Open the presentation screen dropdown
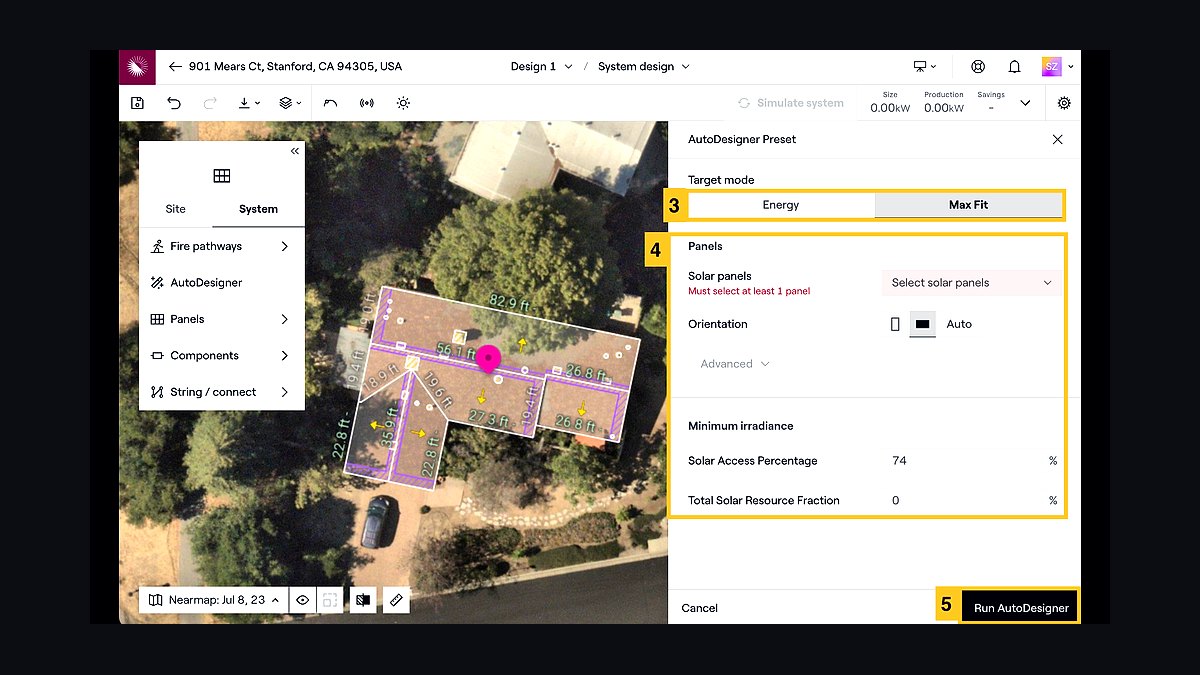The width and height of the screenshot is (1200, 675). (925, 67)
